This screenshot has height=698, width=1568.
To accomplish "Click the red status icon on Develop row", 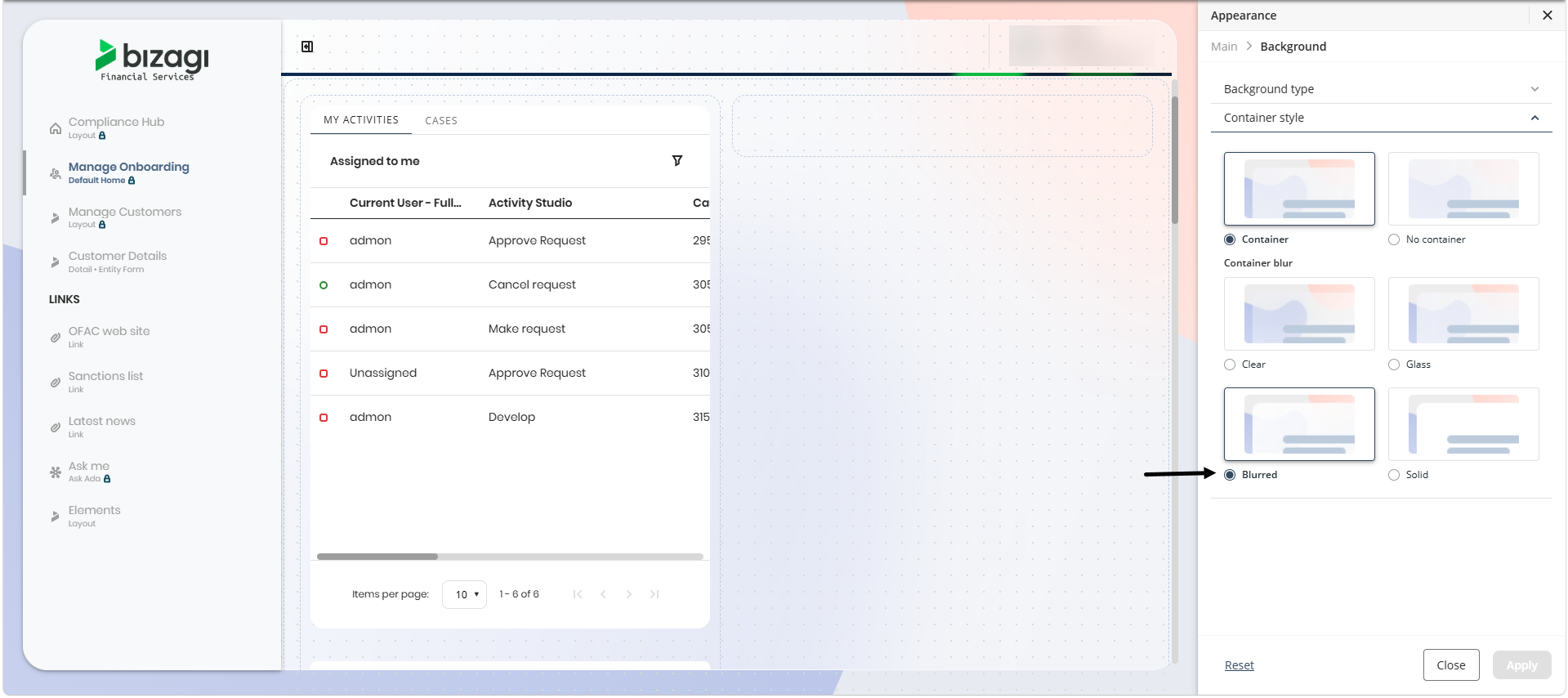I will pos(324,418).
